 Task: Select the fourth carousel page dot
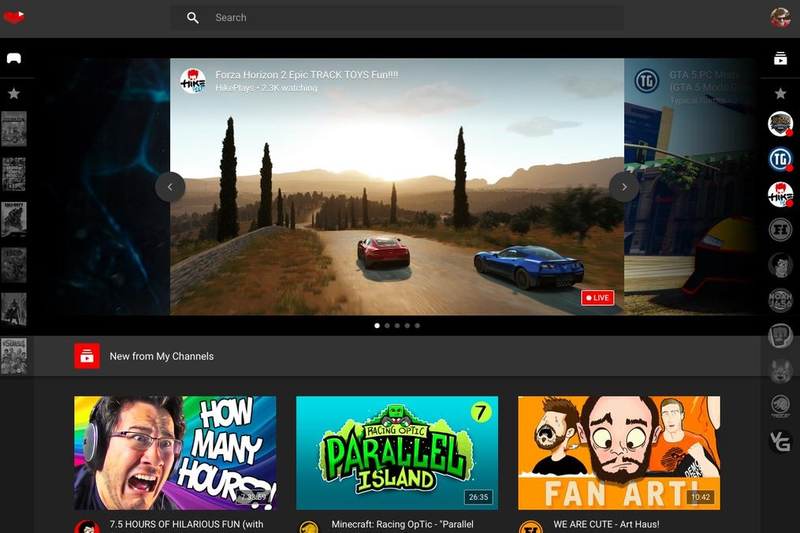pos(407,325)
